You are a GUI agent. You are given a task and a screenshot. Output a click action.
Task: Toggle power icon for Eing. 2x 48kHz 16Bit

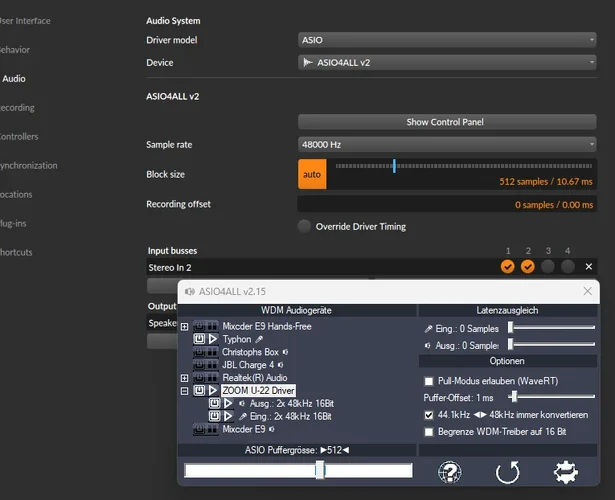pos(215,416)
